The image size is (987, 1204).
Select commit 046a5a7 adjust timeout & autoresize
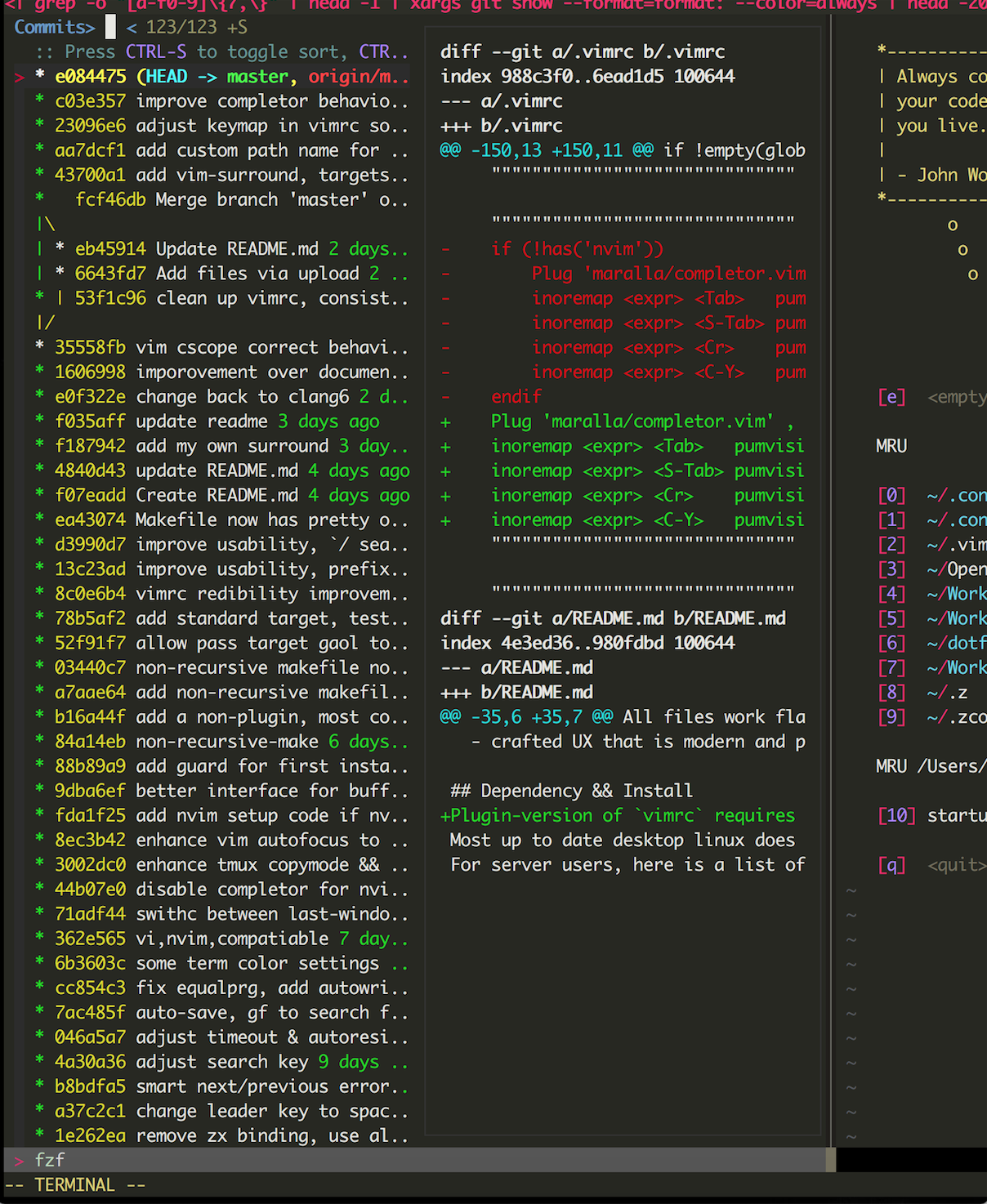point(221,1037)
